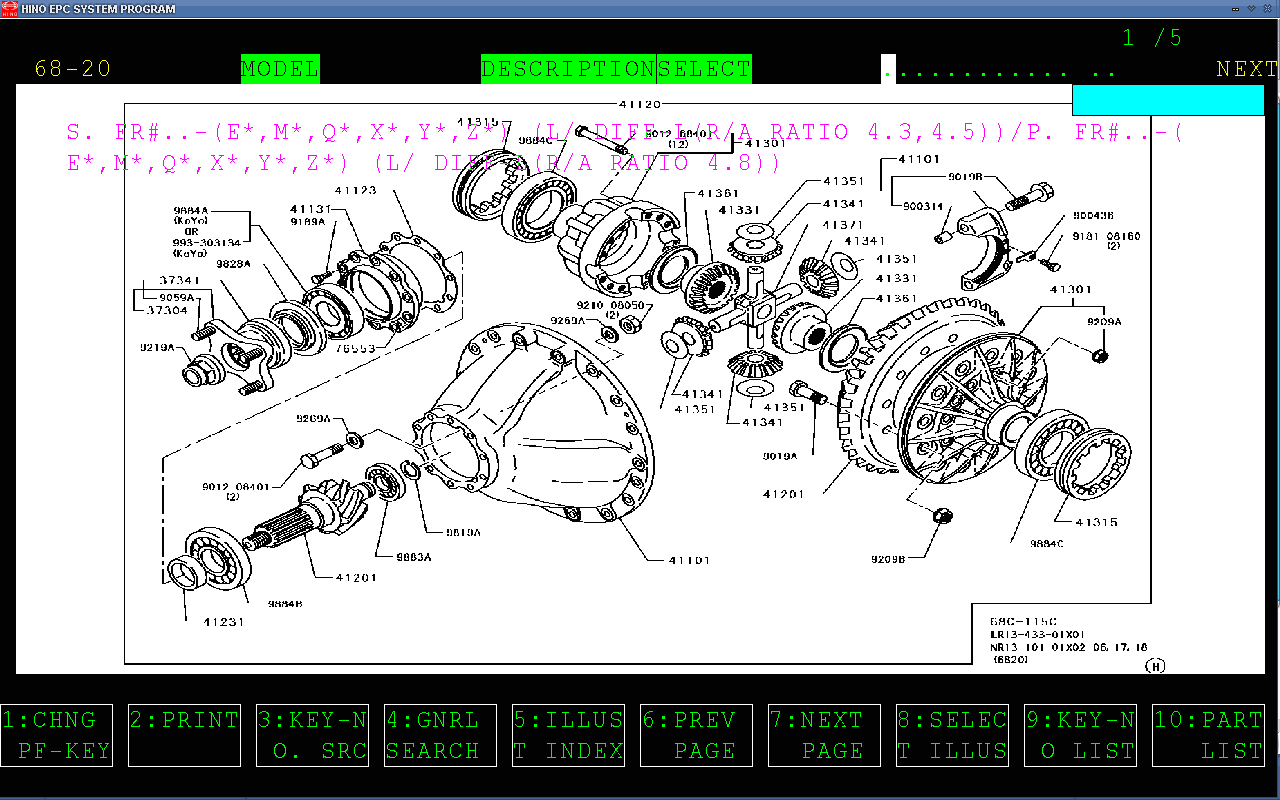Go to 6:PREV PAGE
Screen dimensions: 1280x800
[x=696, y=735]
